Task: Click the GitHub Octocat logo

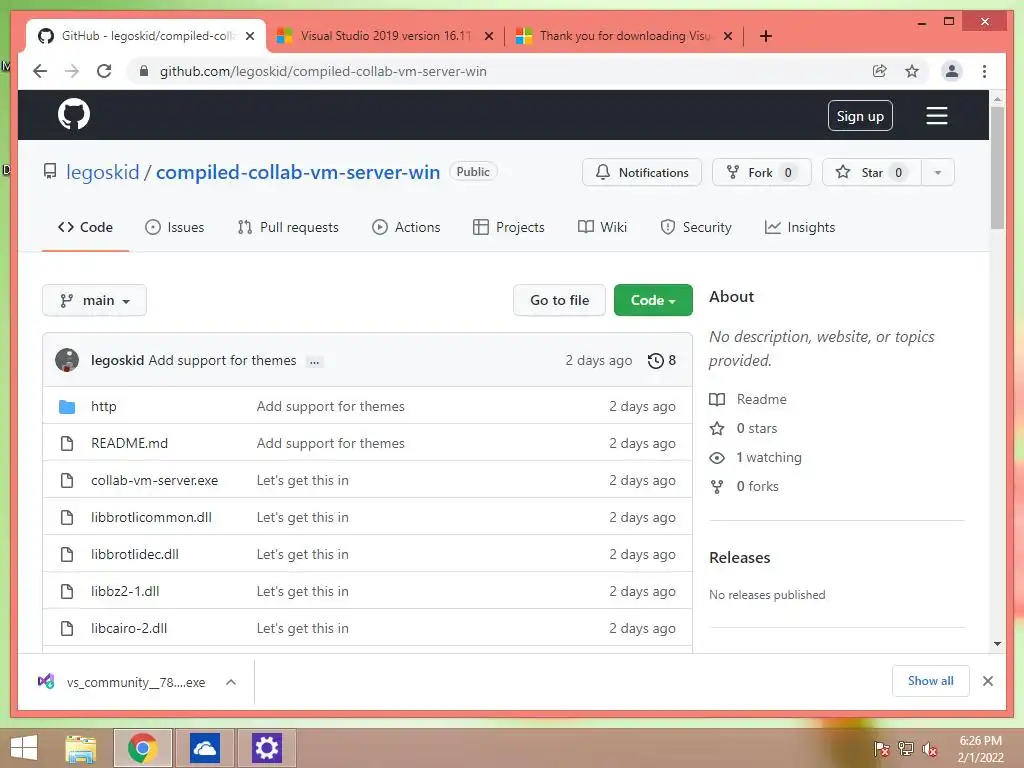Action: coord(74,114)
